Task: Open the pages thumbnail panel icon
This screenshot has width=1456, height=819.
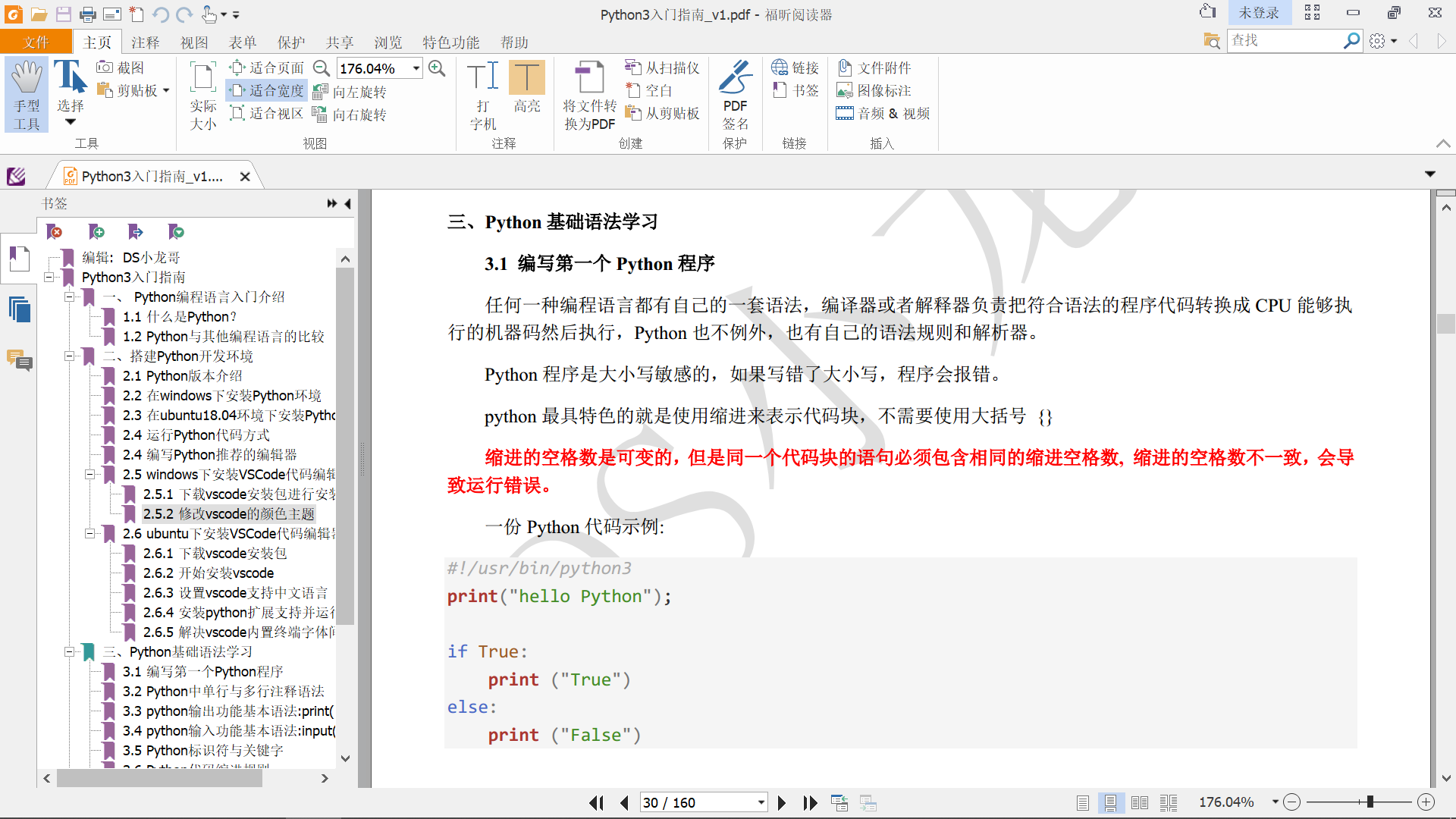Action: point(20,309)
